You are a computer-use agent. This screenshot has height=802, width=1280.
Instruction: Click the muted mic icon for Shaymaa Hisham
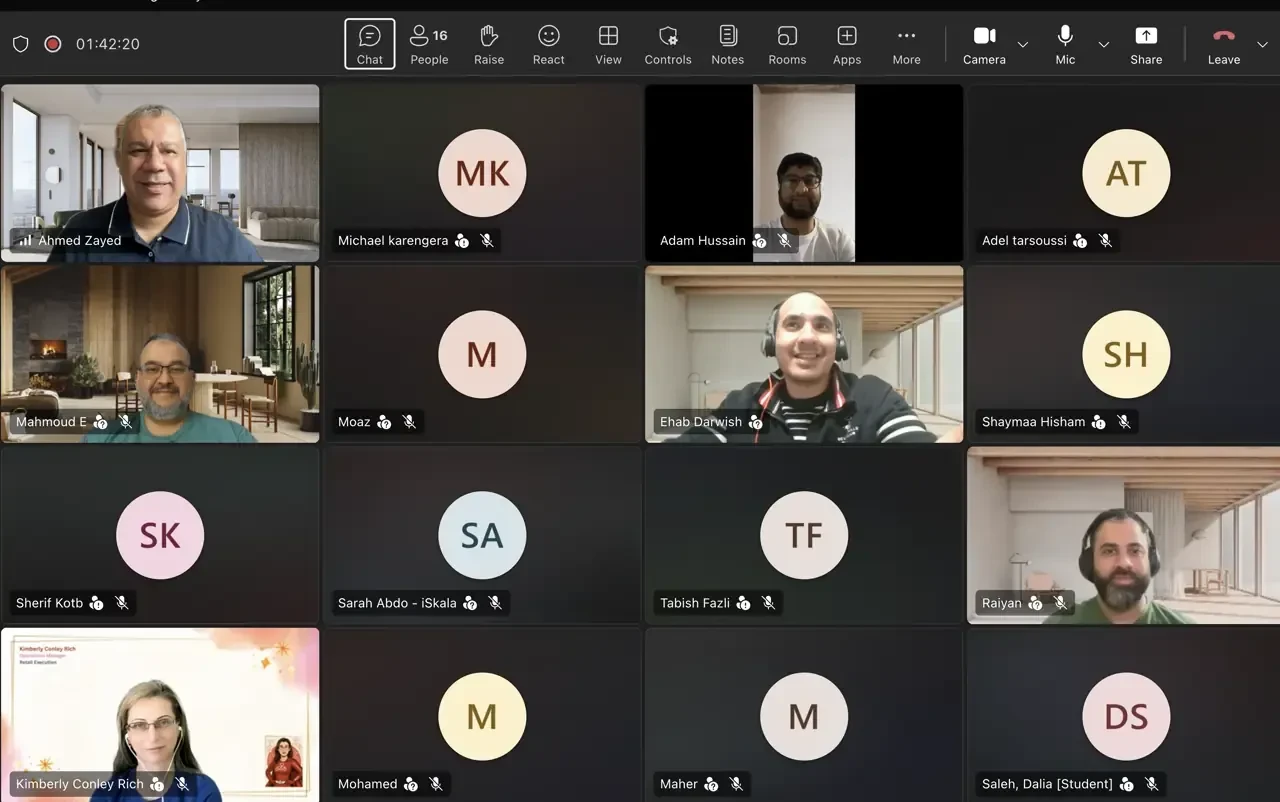1124,422
